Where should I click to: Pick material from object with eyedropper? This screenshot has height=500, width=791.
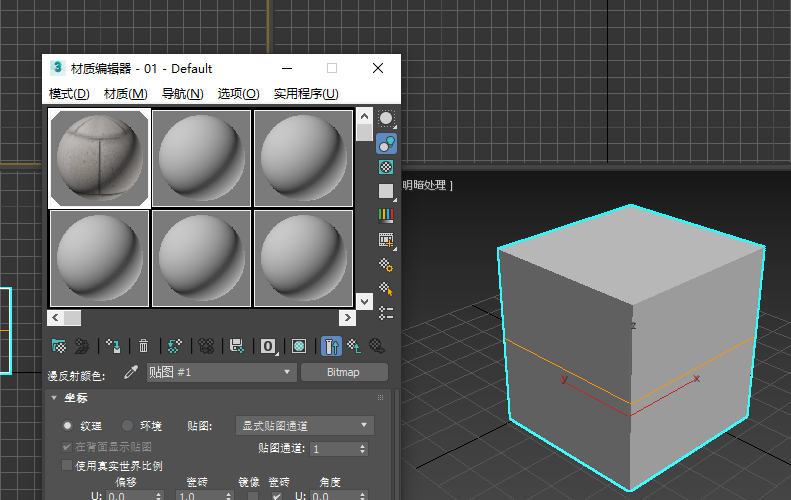tap(129, 372)
